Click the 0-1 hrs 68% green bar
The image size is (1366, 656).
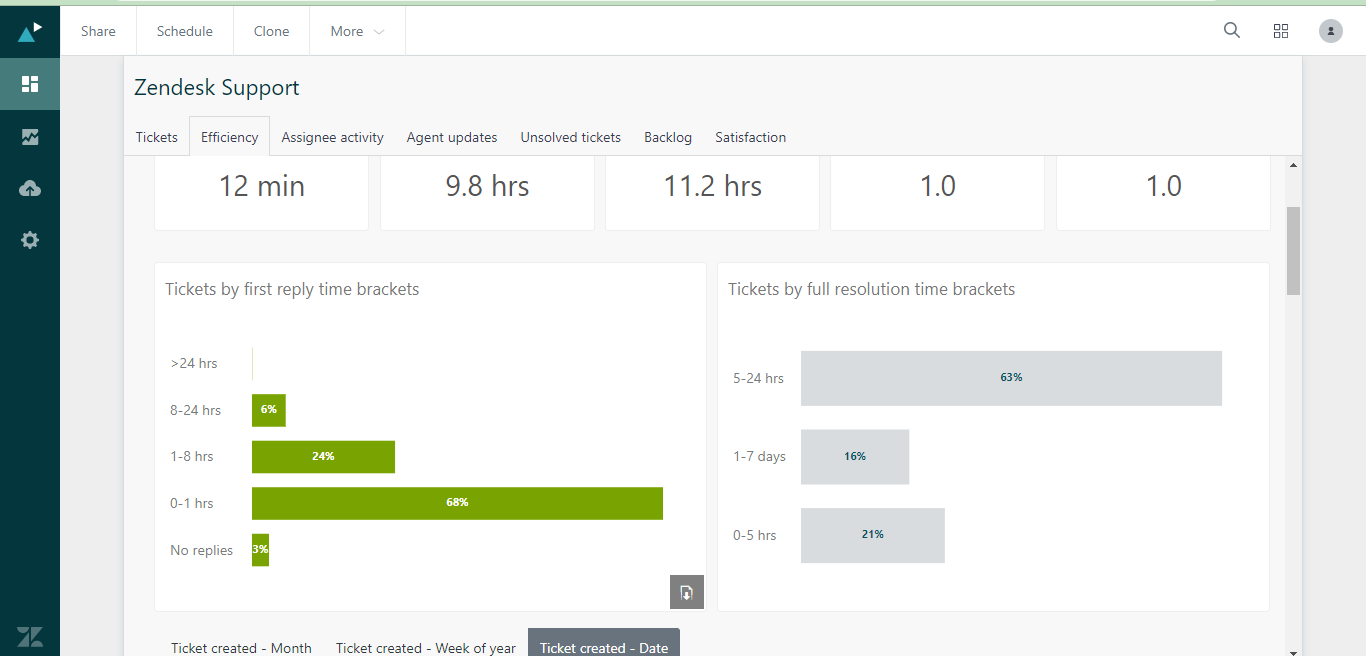457,503
